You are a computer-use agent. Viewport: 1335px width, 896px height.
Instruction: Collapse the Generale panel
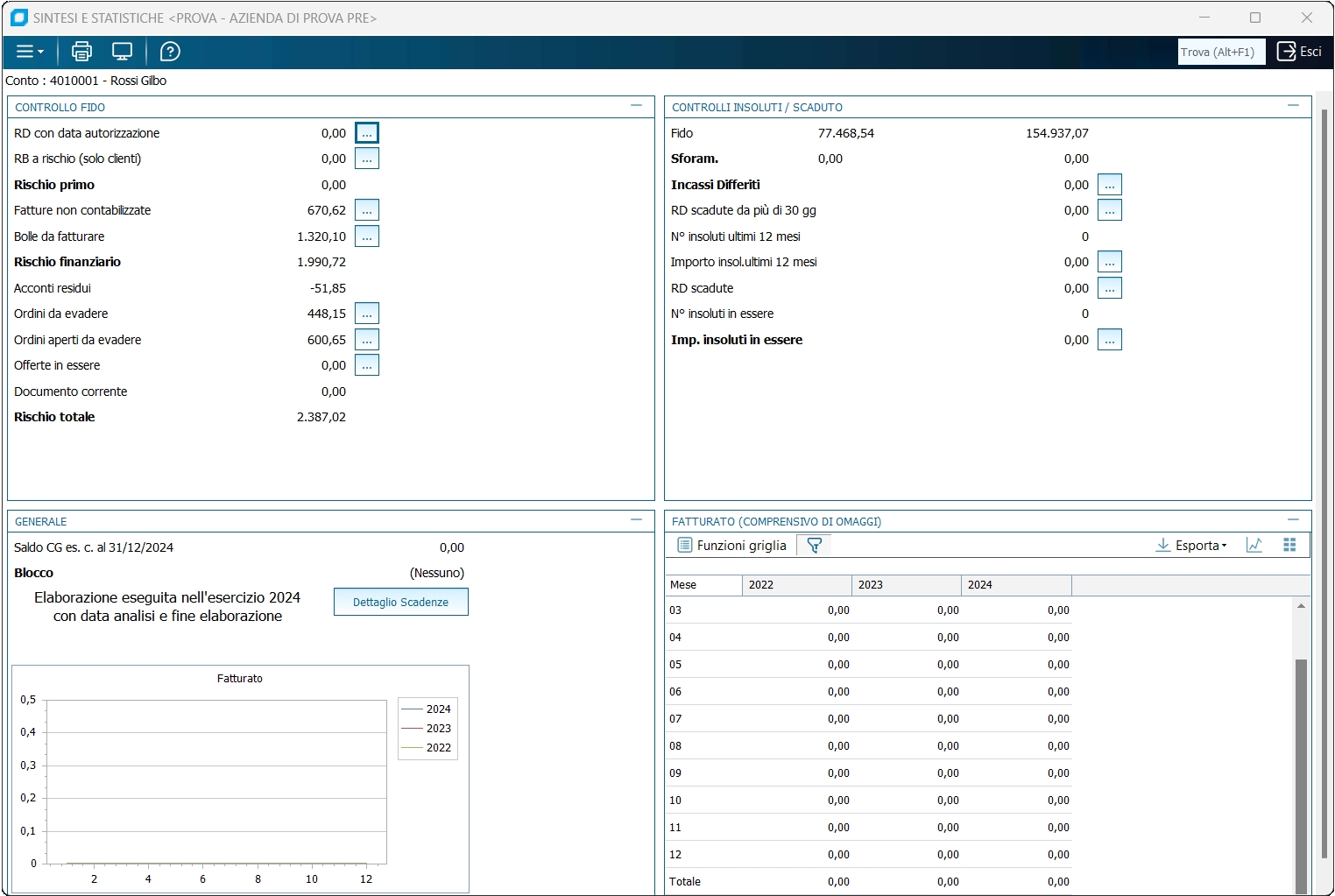[636, 520]
